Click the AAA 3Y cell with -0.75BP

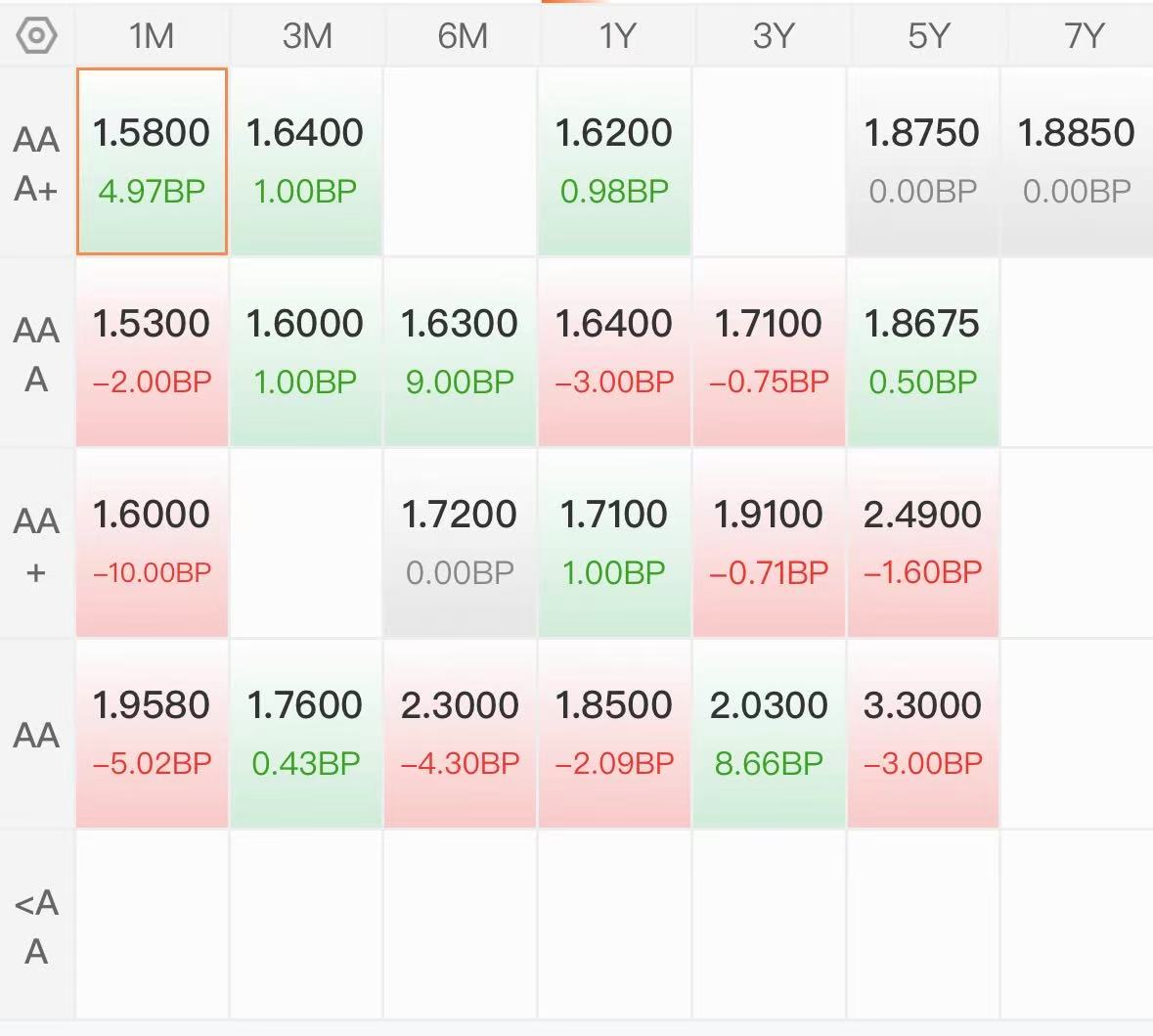click(x=769, y=352)
